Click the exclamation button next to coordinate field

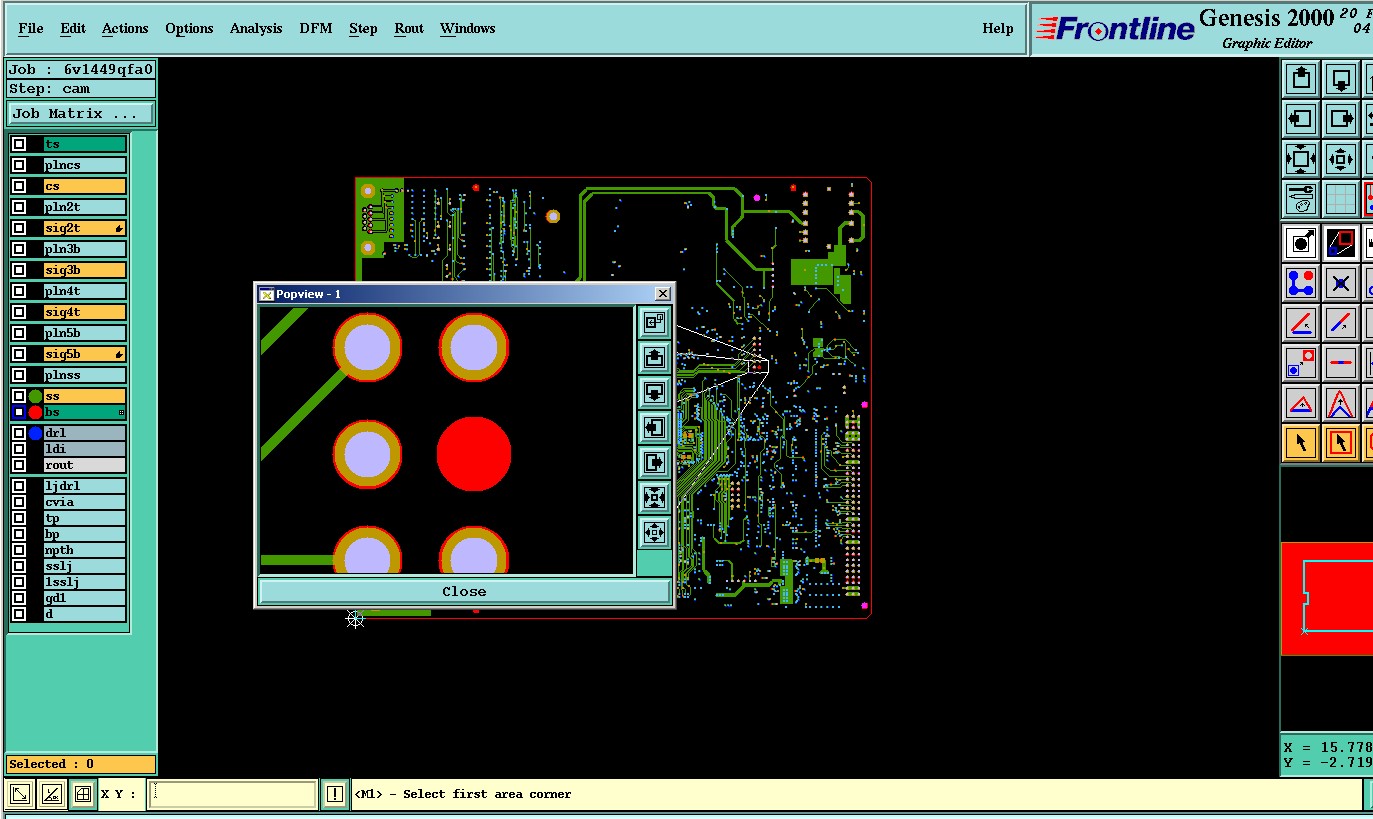(335, 794)
